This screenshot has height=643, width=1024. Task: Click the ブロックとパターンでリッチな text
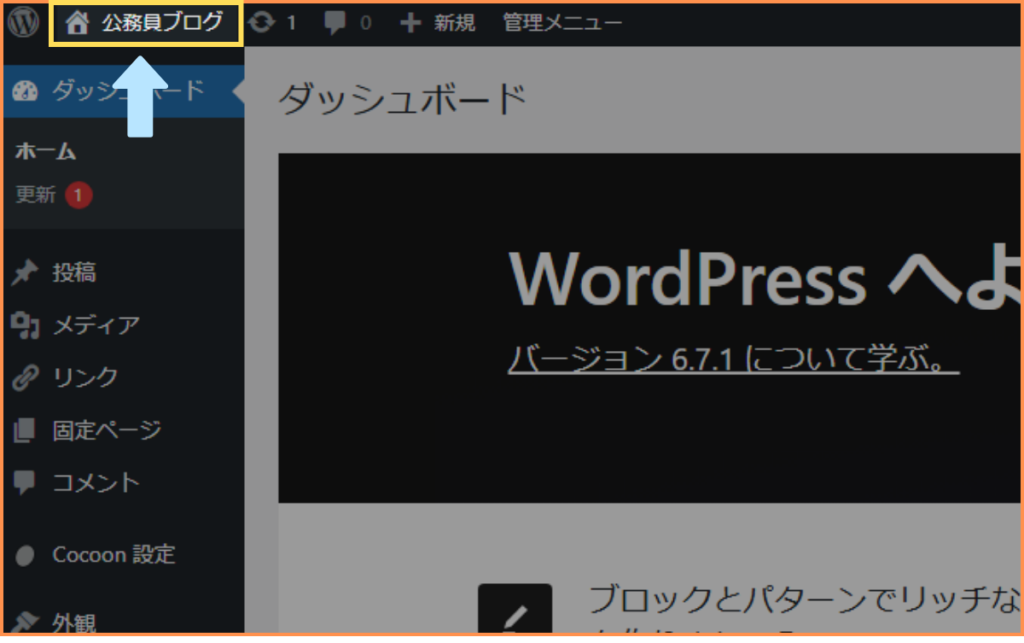[804, 599]
